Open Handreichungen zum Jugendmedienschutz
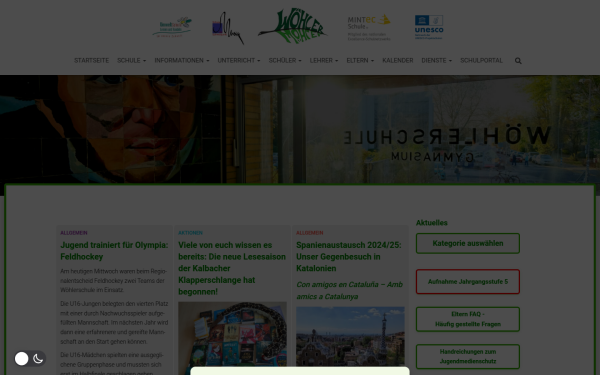Screen dimensions: 600x375 click(x=468, y=357)
